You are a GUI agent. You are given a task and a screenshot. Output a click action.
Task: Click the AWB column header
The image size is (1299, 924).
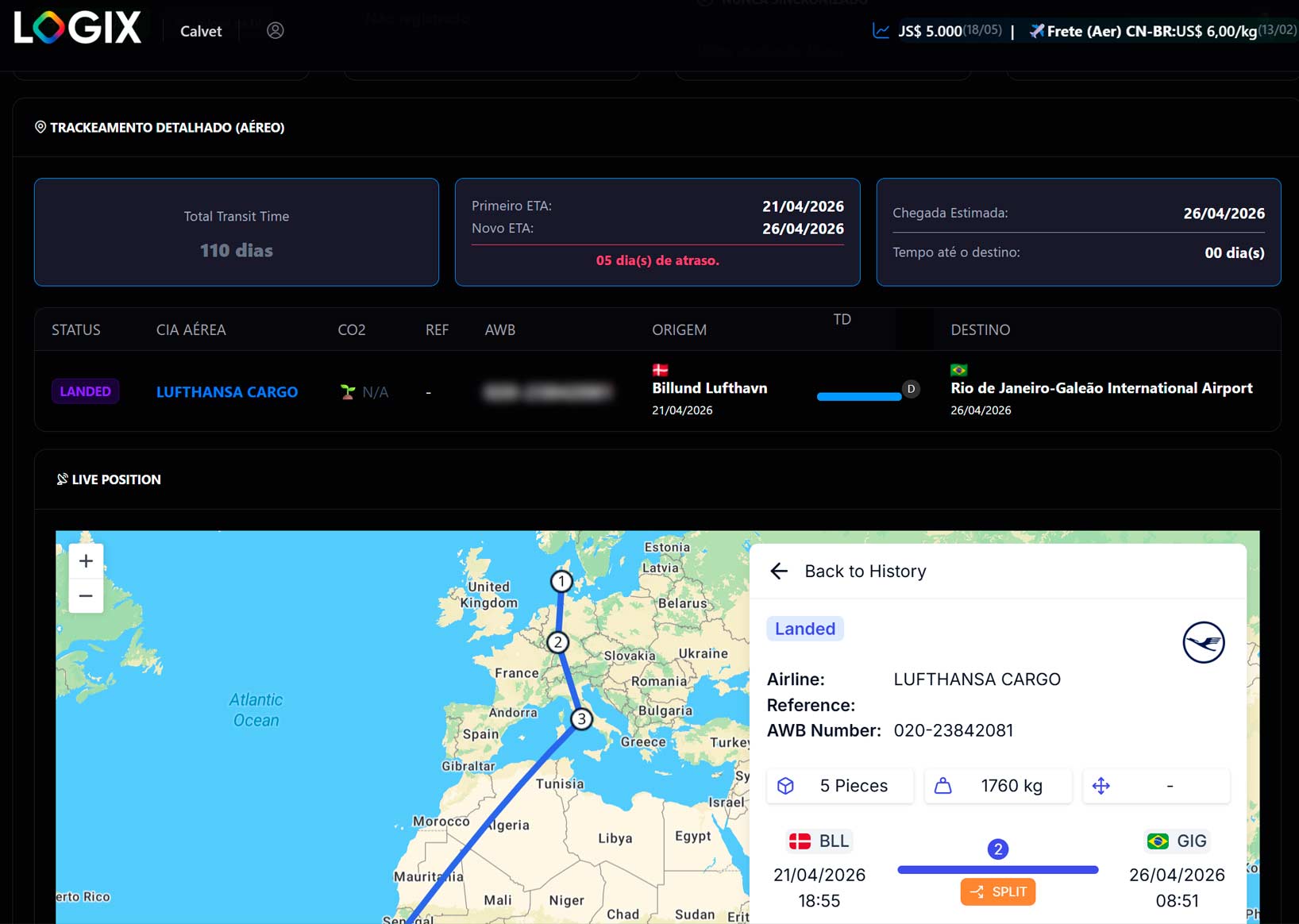[x=500, y=329]
